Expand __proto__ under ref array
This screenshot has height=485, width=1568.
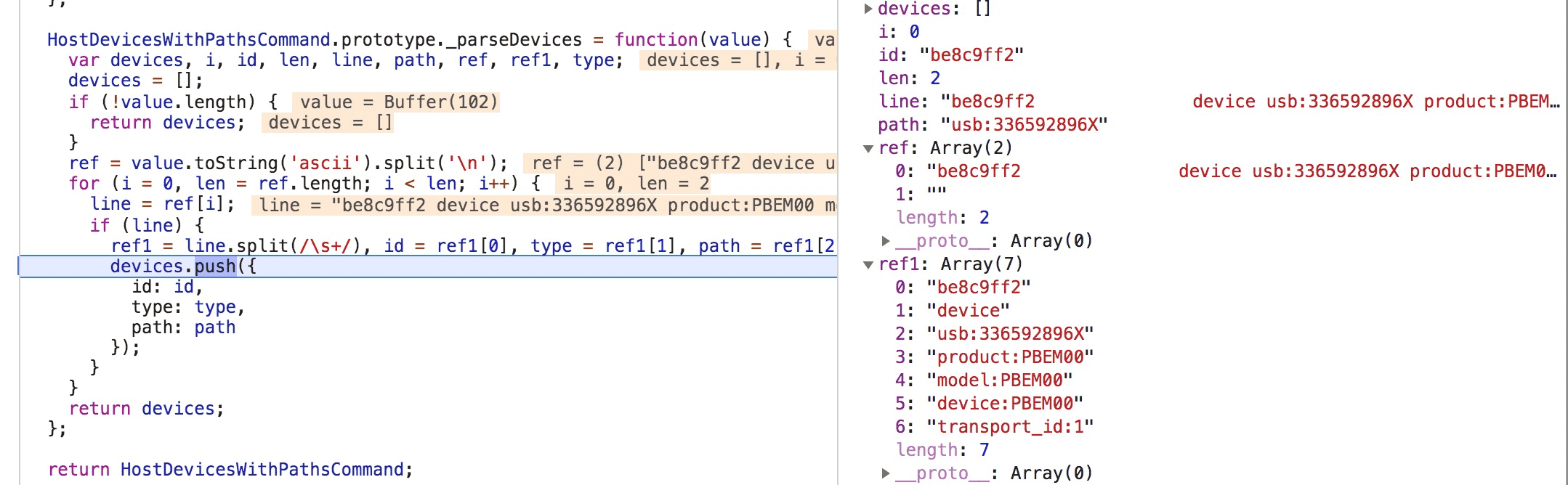[x=886, y=240]
